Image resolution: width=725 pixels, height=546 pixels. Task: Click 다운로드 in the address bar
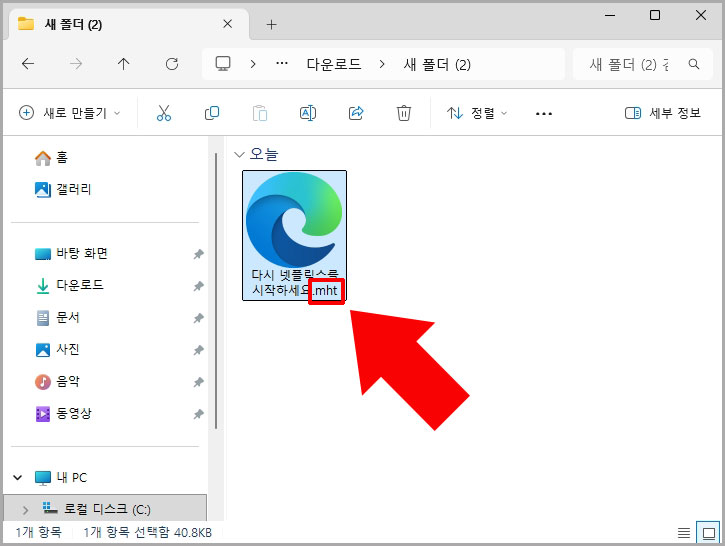click(x=334, y=64)
